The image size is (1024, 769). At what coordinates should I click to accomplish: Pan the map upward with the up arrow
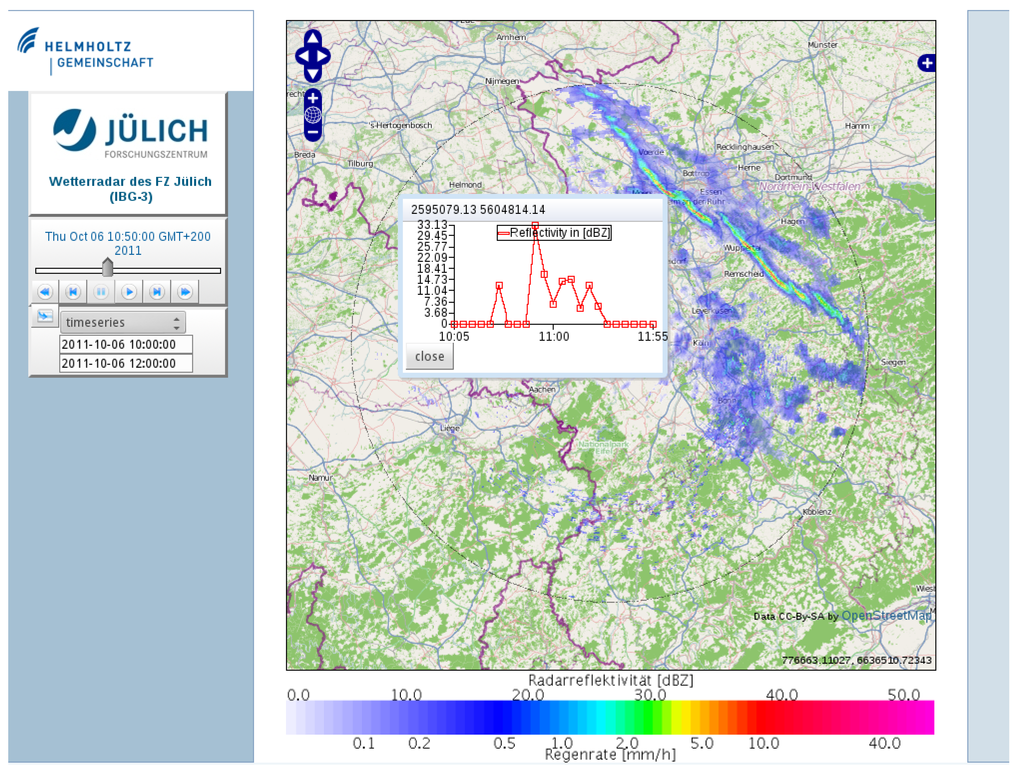tap(313, 39)
